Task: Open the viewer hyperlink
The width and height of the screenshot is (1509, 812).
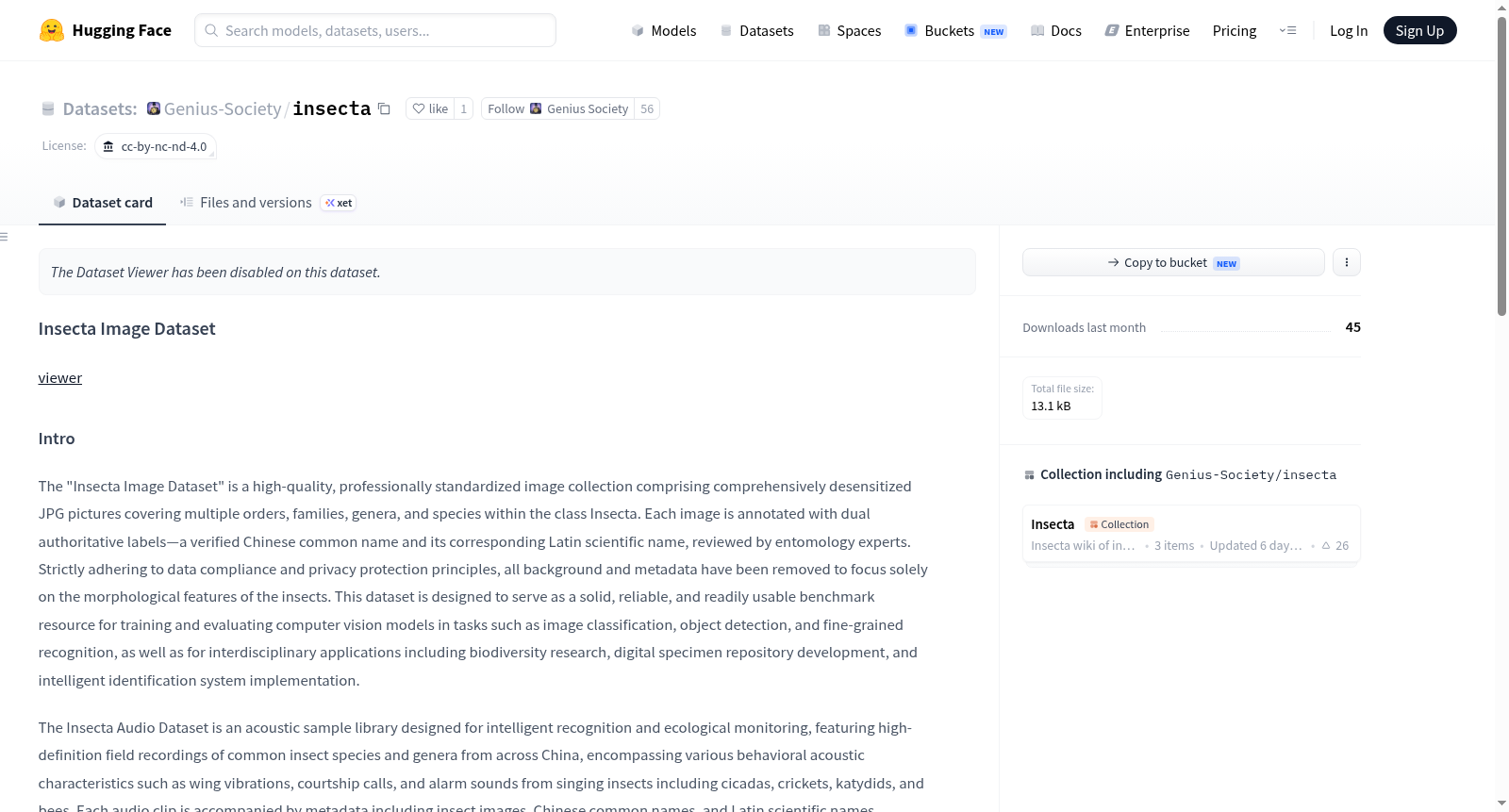Action: tap(60, 378)
